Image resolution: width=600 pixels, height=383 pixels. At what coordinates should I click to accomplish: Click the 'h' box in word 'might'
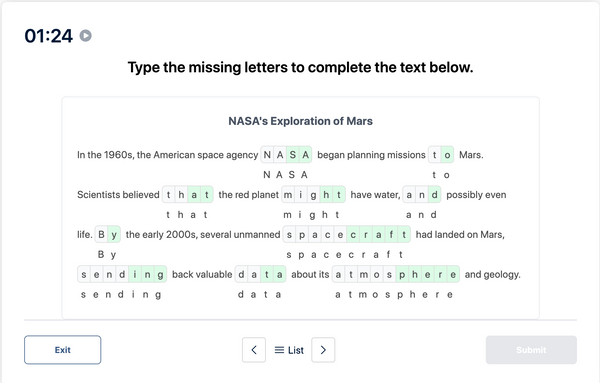[x=326, y=195]
